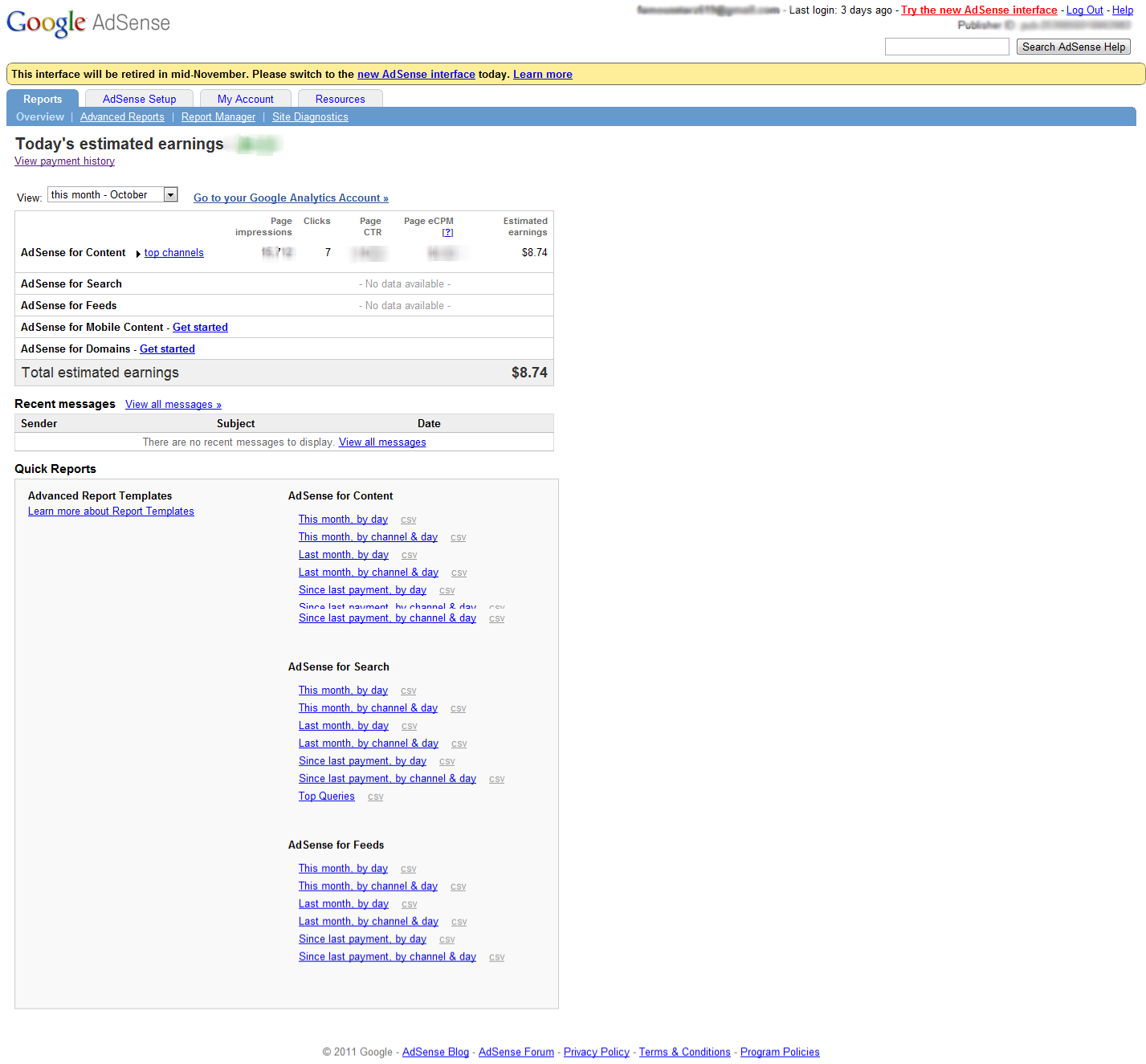Open Search report 'Last month, by channel & day'
The height and width of the screenshot is (1064, 1146).
(x=369, y=744)
